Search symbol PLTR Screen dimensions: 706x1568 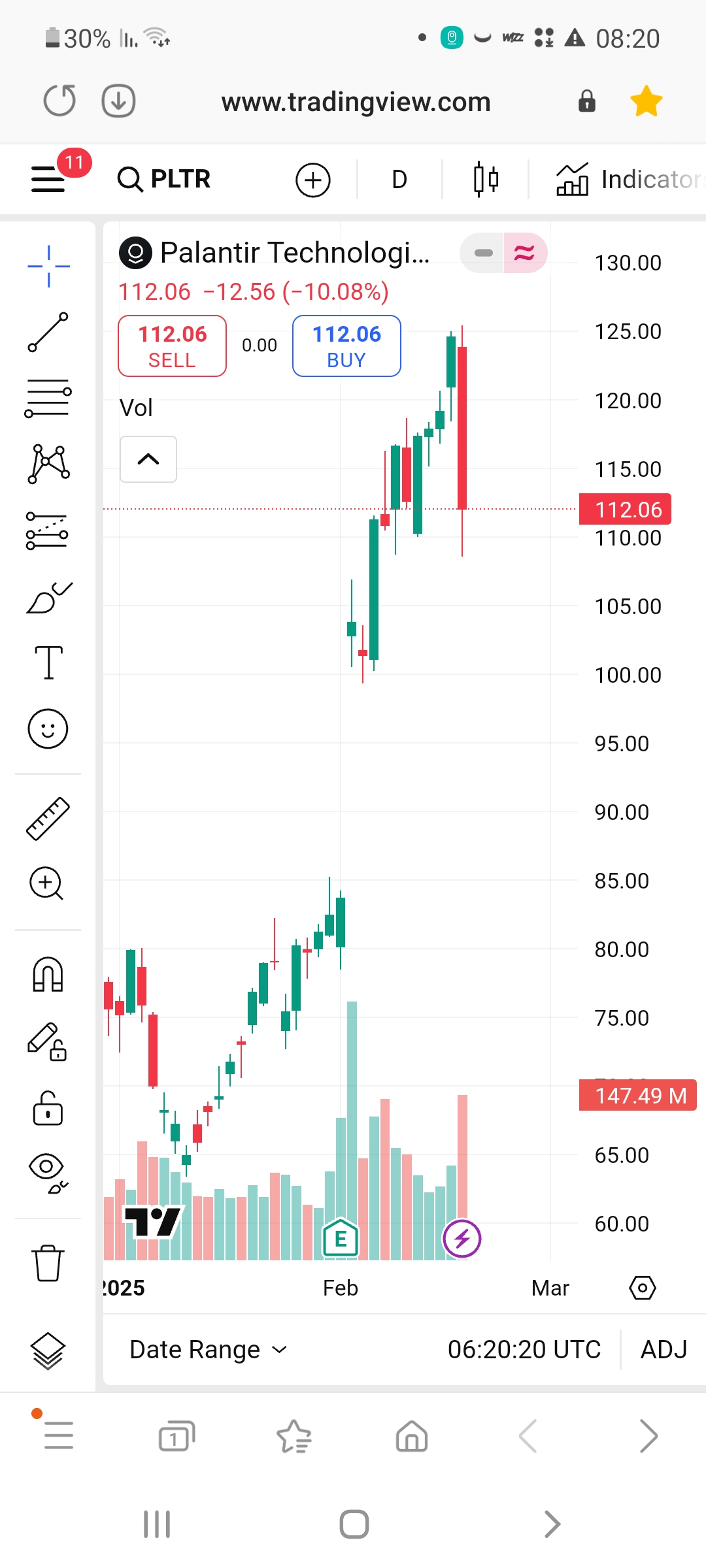[164, 178]
